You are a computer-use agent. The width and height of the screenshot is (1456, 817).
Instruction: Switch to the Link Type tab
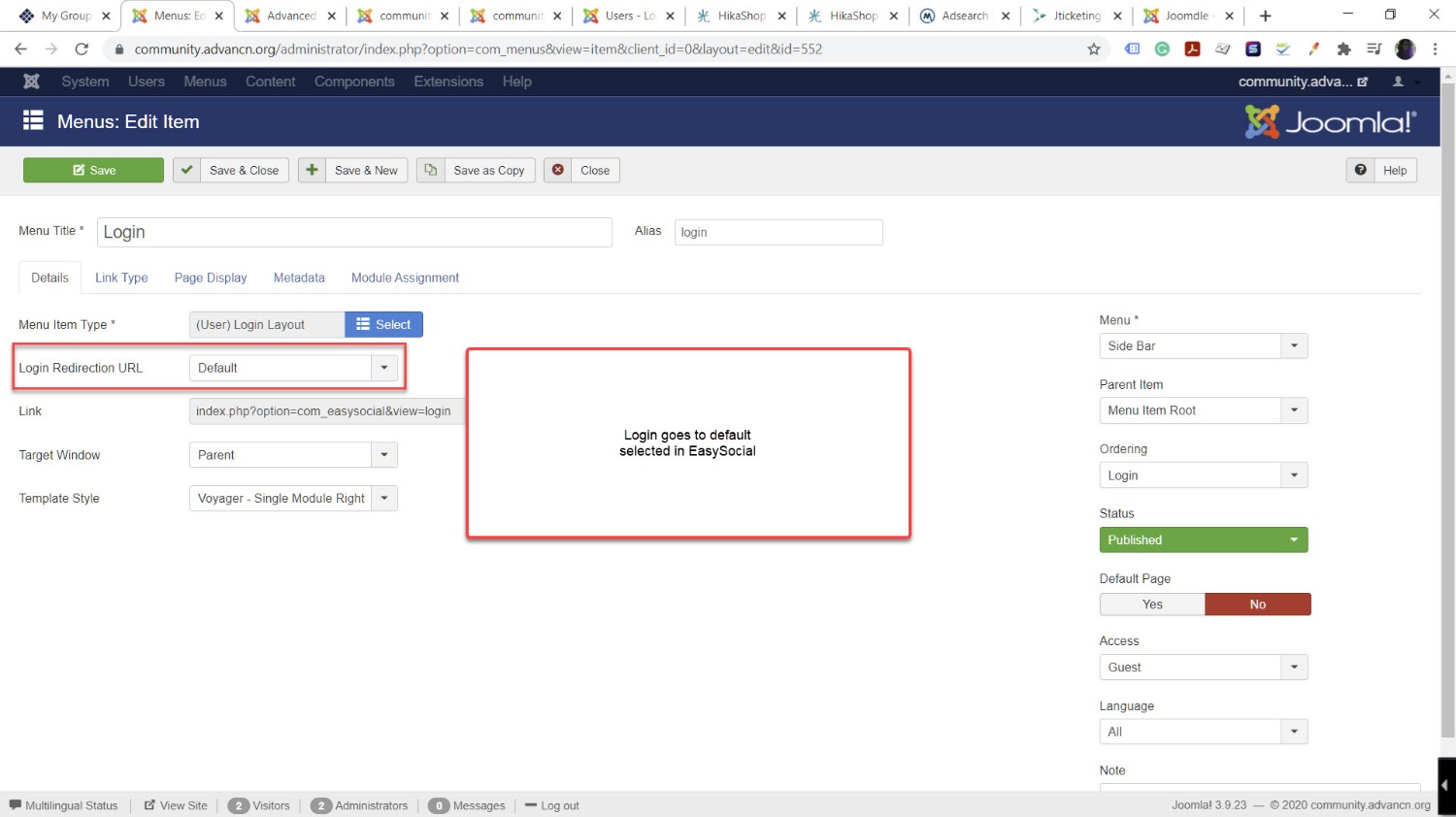click(x=121, y=278)
